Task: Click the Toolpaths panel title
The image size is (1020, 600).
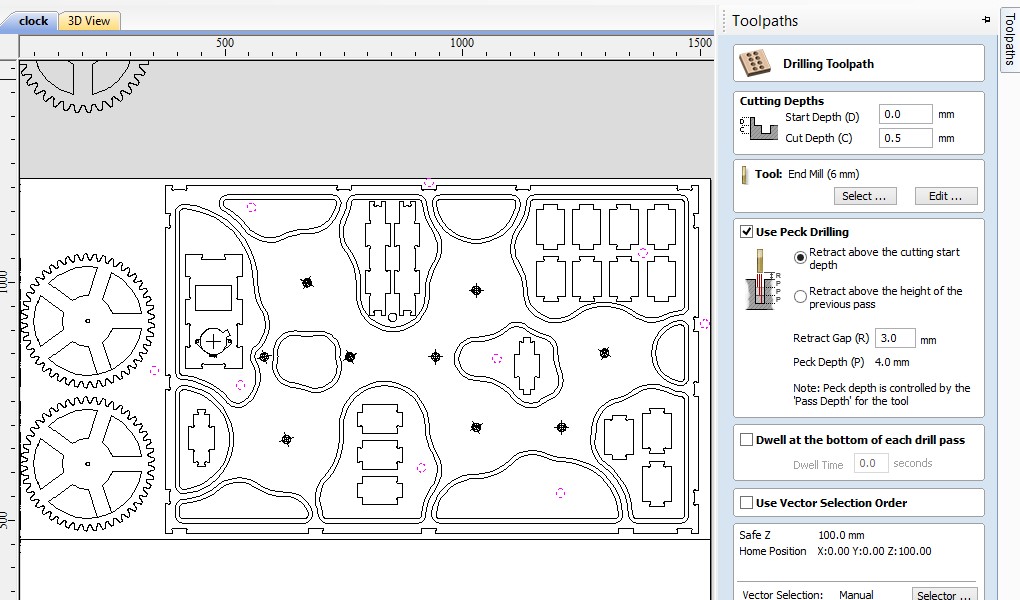Action: point(765,21)
